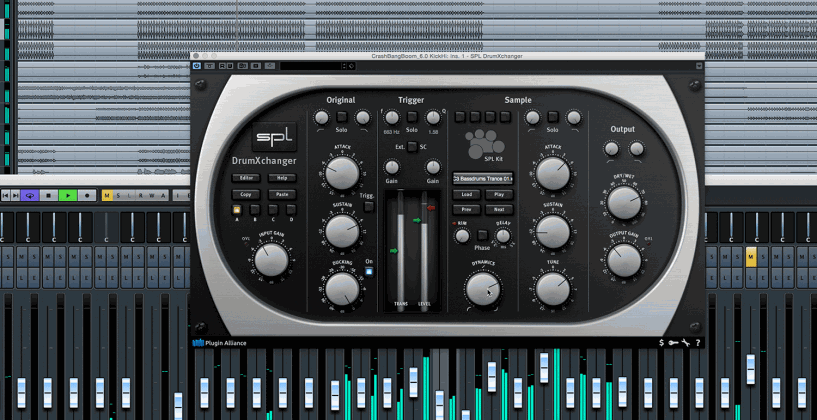
Task: Click the TRANS threshold meter slider
Action: [x=400, y=251]
